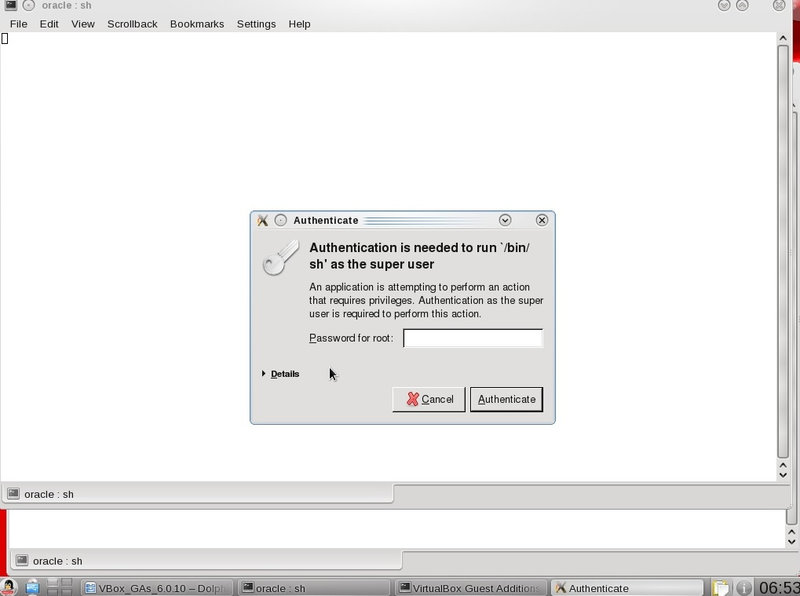Image resolution: width=800 pixels, height=596 pixels.
Task: Open the Settings menu
Action: coord(256,24)
